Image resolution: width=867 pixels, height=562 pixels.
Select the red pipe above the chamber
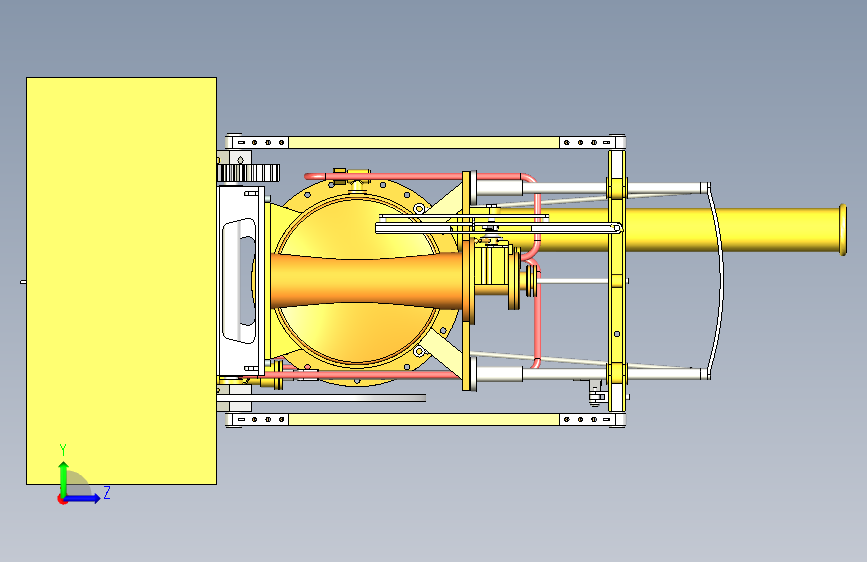click(412, 176)
